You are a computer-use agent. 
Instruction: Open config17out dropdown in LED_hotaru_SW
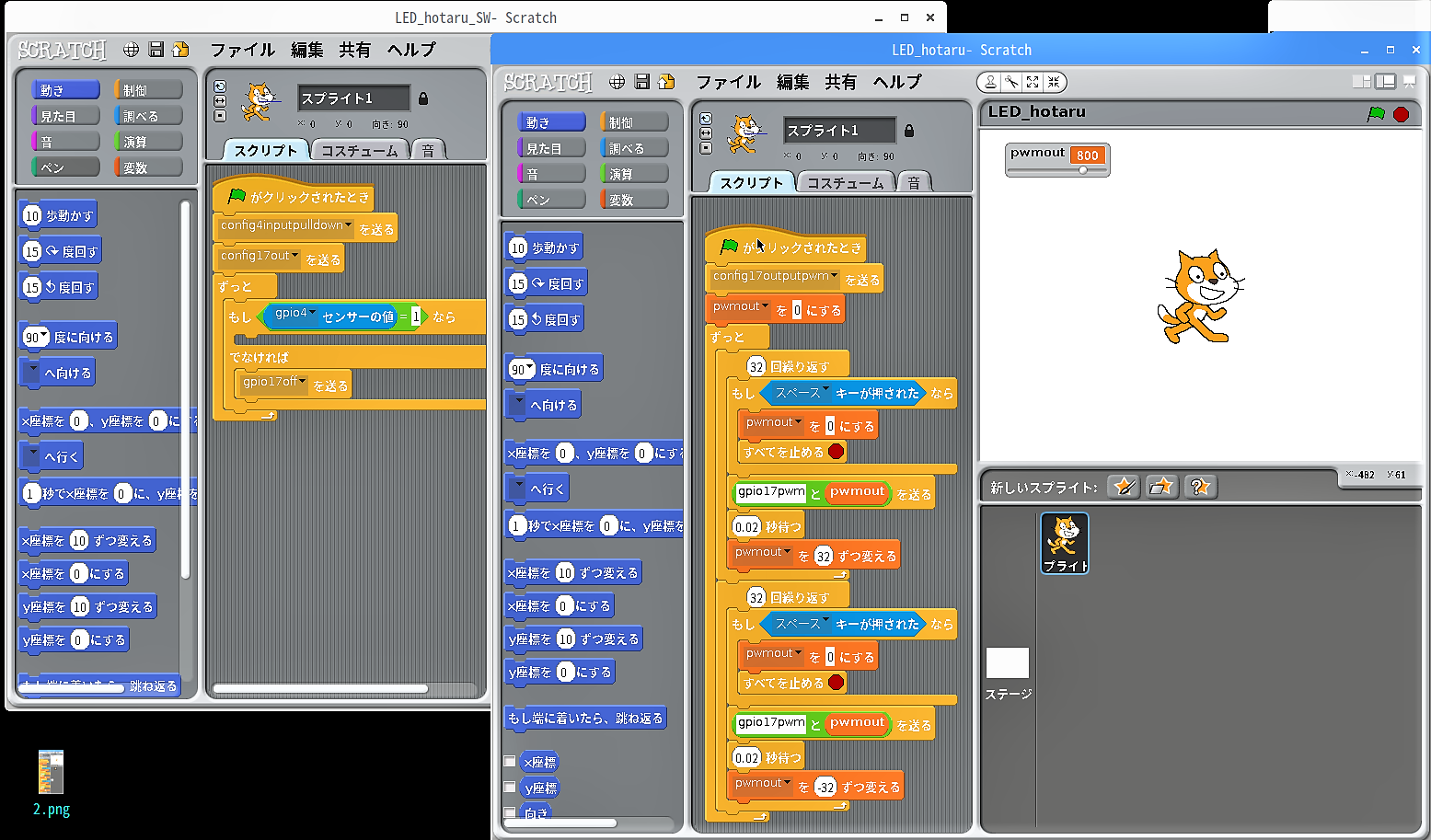coord(294,257)
